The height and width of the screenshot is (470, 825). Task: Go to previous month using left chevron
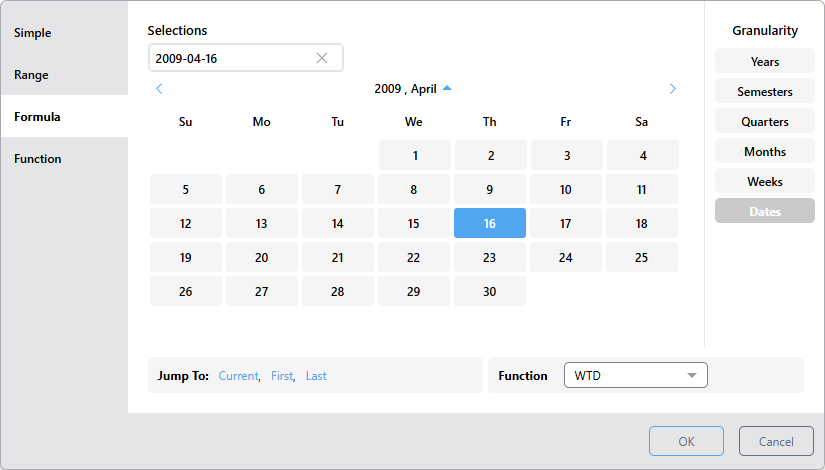click(x=159, y=89)
